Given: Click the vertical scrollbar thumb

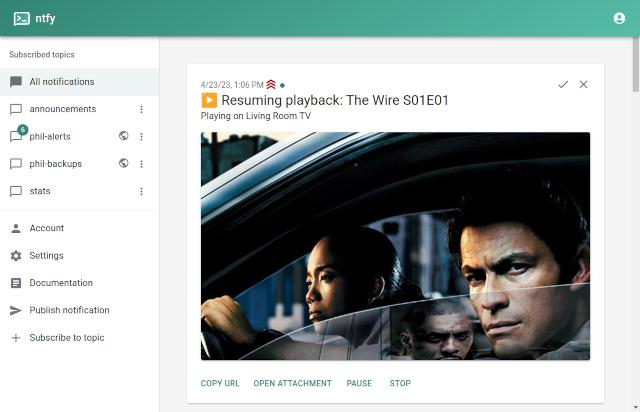Looking at the screenshot, I should (x=636, y=64).
